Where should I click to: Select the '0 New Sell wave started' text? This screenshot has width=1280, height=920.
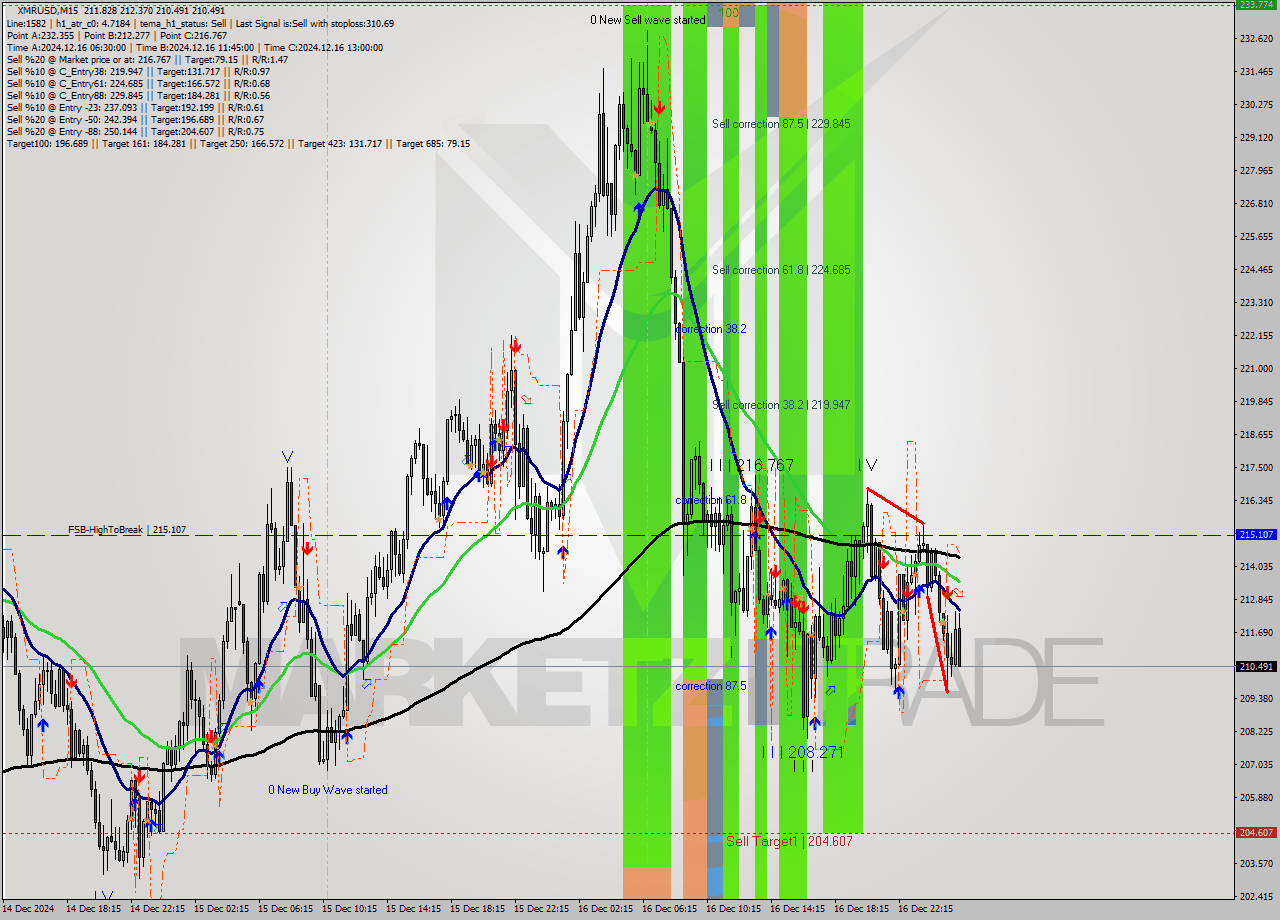(647, 20)
